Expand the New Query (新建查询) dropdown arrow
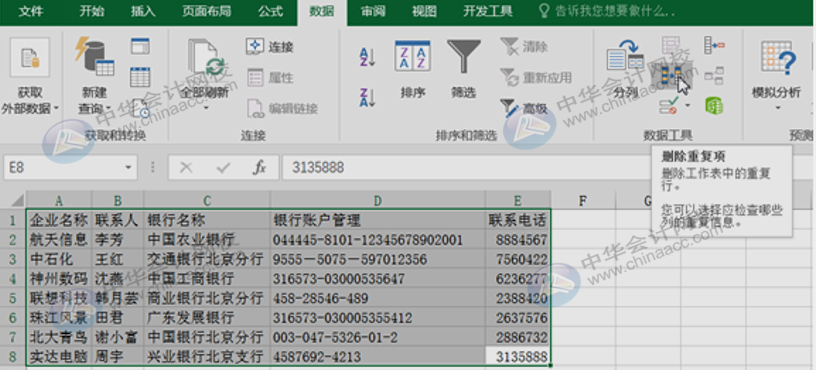This screenshot has height=370, width=816. click(108, 109)
